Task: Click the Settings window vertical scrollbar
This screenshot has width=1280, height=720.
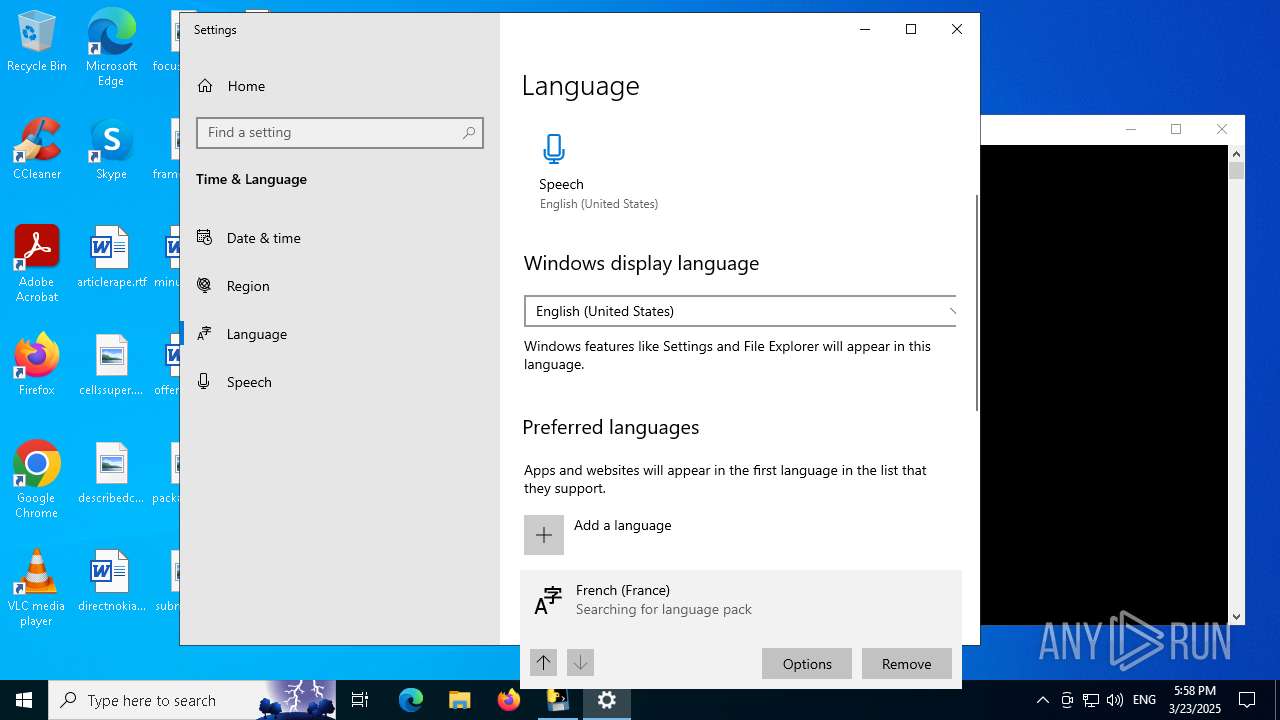Action: pos(977,301)
